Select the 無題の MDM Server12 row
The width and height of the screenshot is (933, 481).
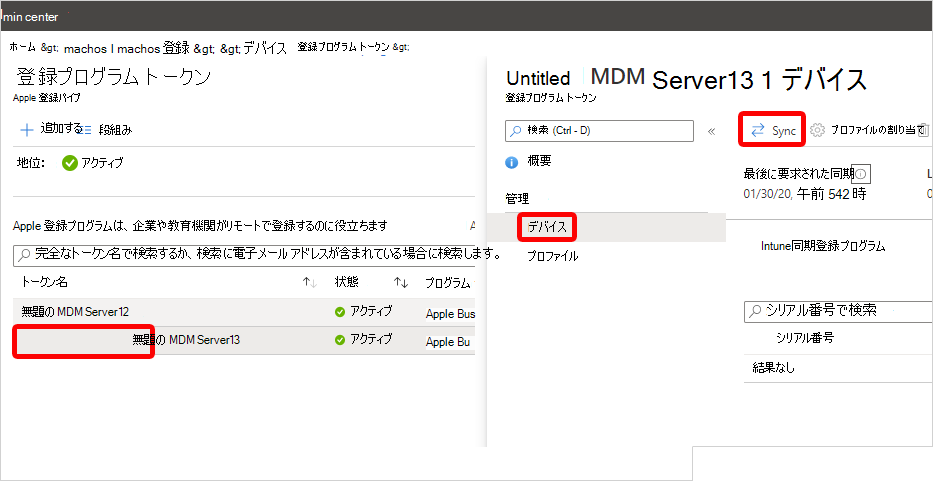244,312
